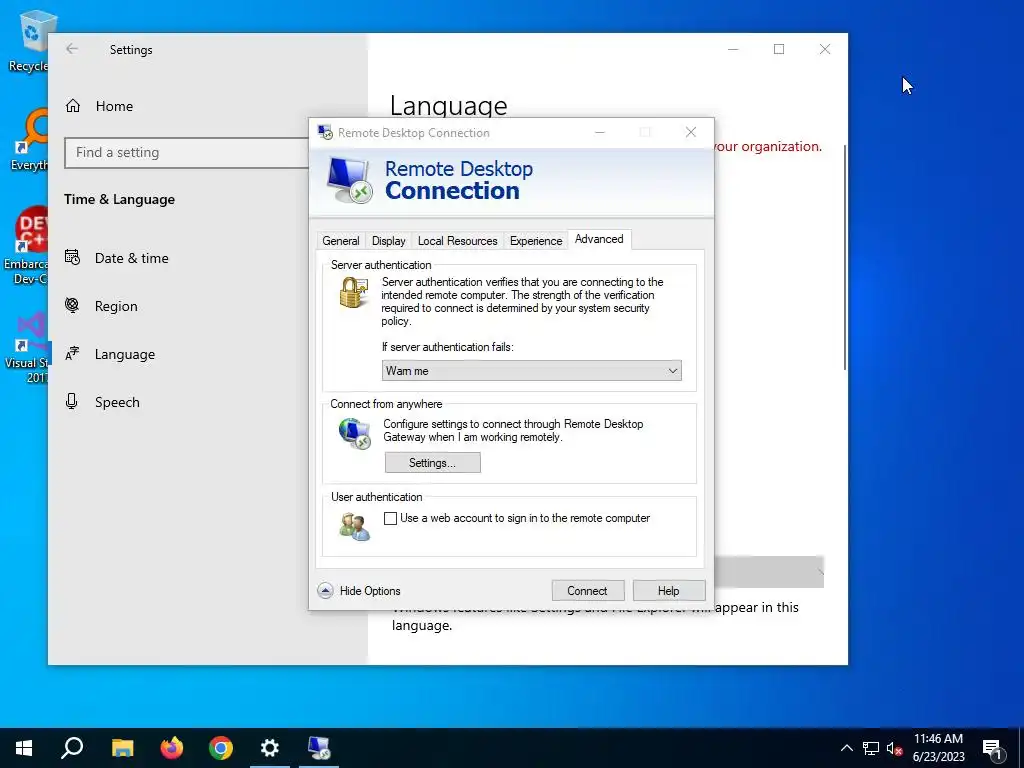Close the Settings window
Image resolution: width=1024 pixels, height=768 pixels.
click(x=825, y=49)
